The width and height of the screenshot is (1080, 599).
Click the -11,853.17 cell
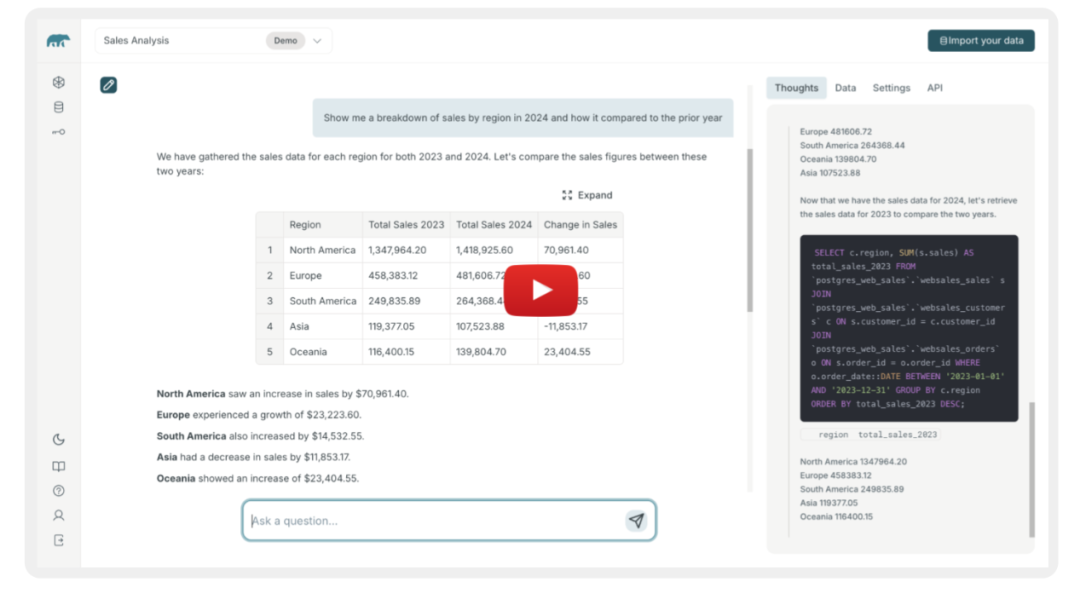(x=581, y=326)
